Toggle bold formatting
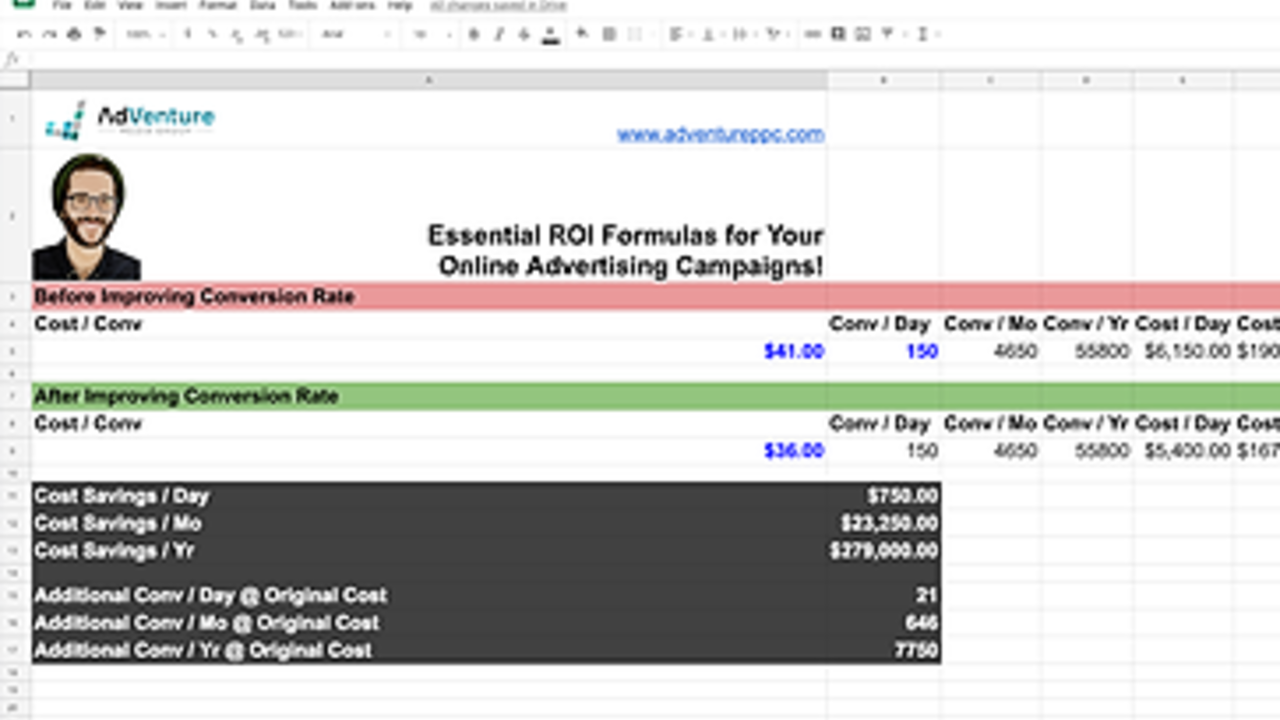The image size is (1280, 720). [474, 34]
